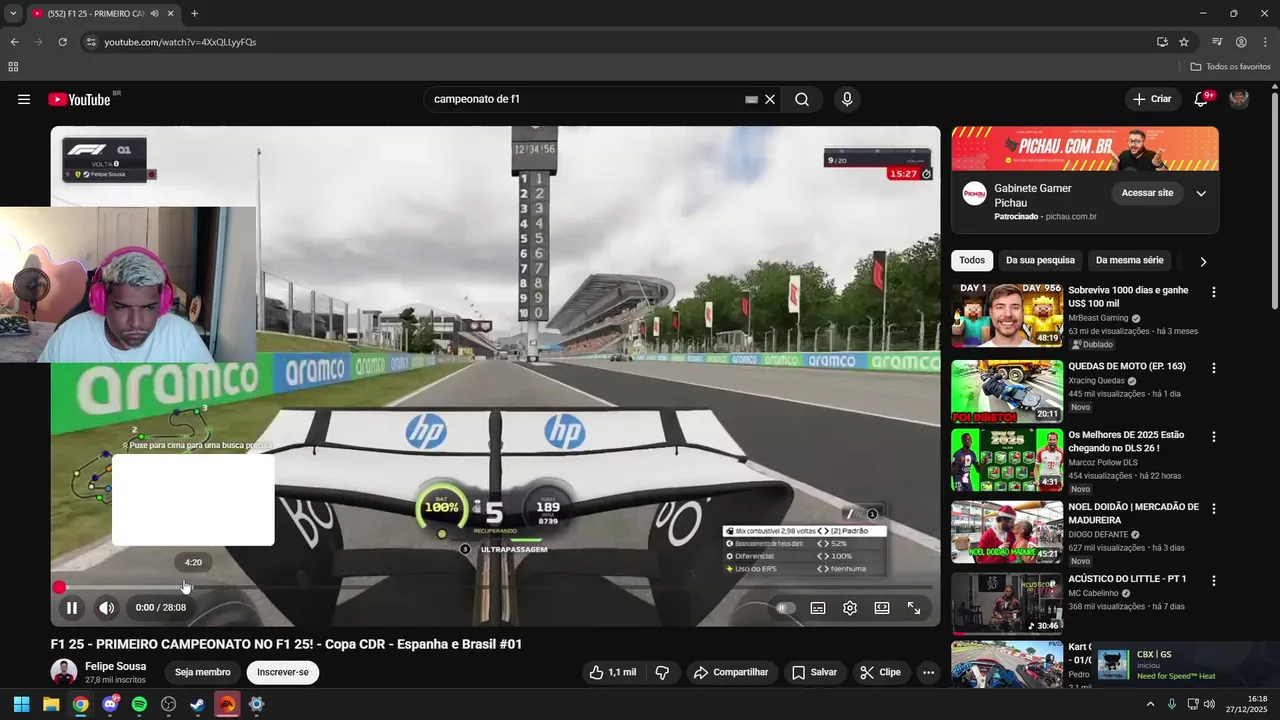1280x720 pixels.
Task: Open Todos os favoritos bookmarks folder
Action: point(1230,67)
